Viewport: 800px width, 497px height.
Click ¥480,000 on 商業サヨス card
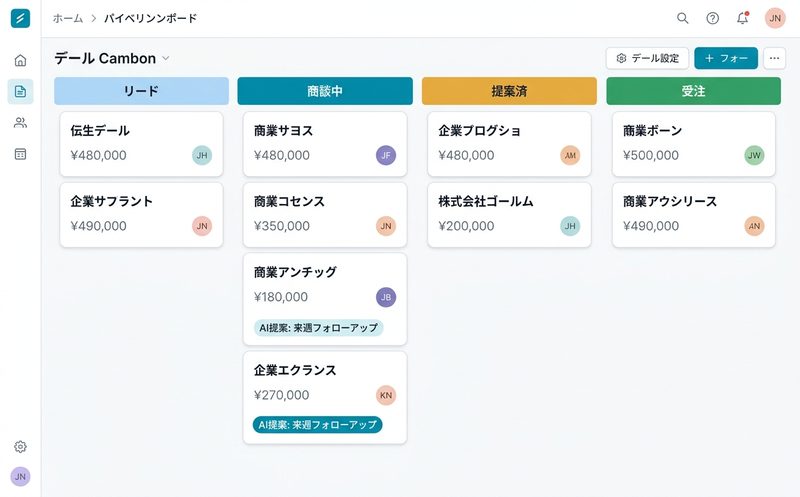click(282, 155)
